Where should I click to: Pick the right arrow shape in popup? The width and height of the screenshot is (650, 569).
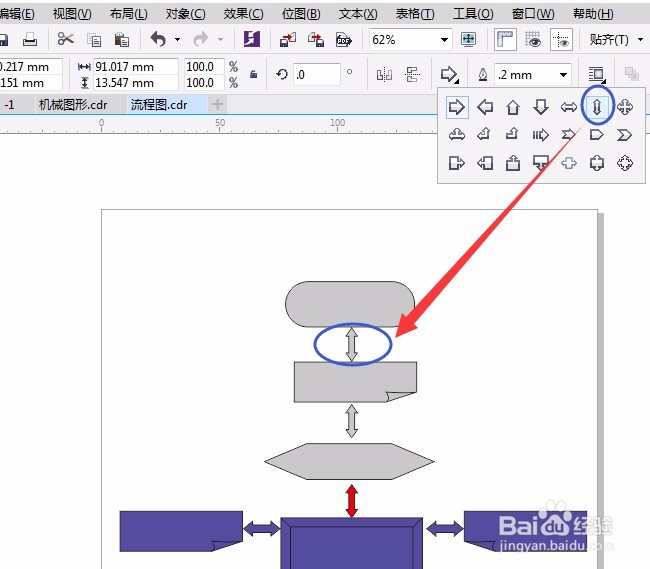point(457,107)
